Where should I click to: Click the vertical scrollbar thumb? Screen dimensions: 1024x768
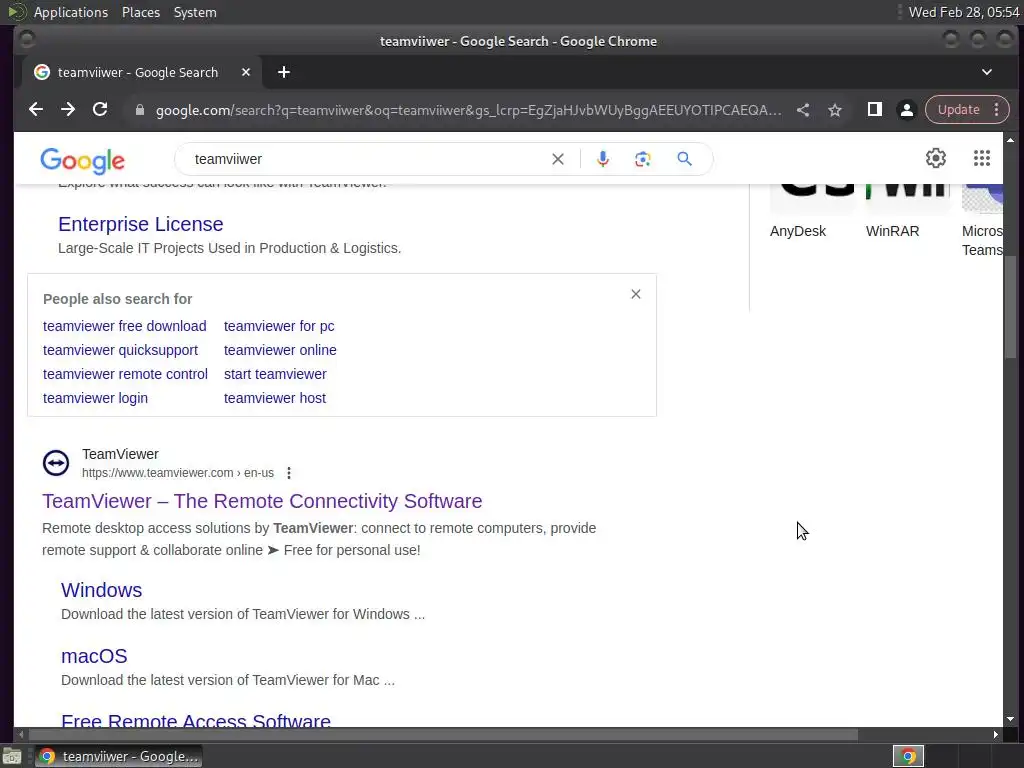point(1010,306)
